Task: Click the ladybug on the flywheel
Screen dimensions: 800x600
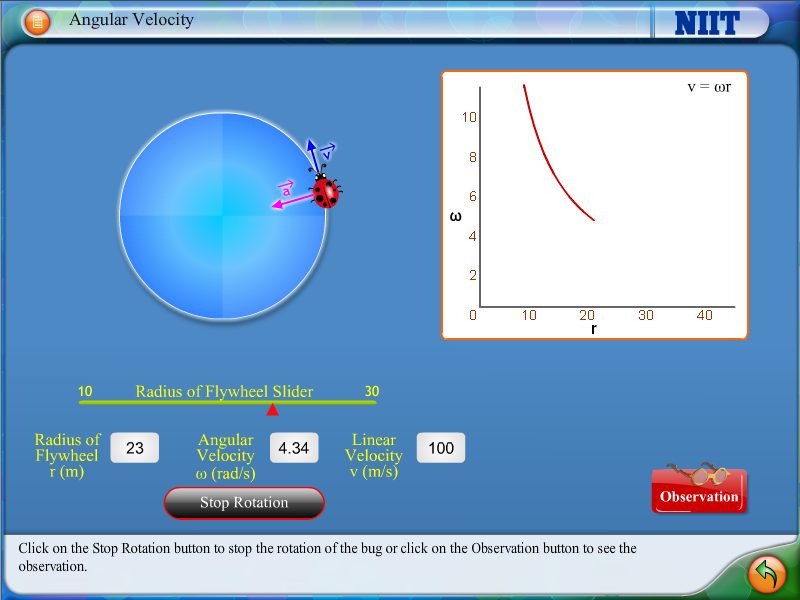Action: pos(326,192)
